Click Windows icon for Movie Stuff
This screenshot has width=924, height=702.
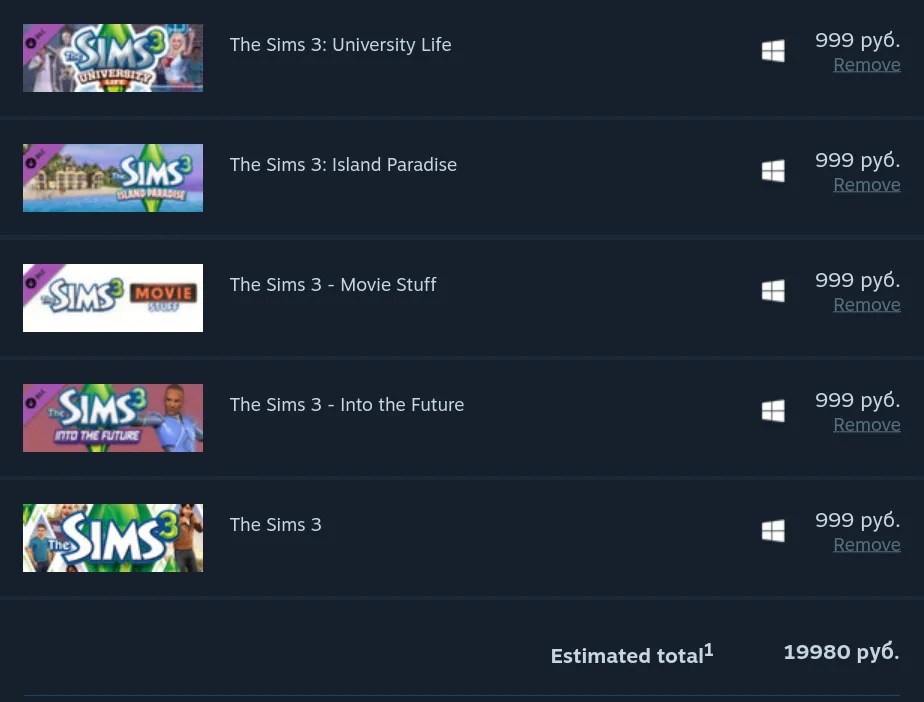773,291
